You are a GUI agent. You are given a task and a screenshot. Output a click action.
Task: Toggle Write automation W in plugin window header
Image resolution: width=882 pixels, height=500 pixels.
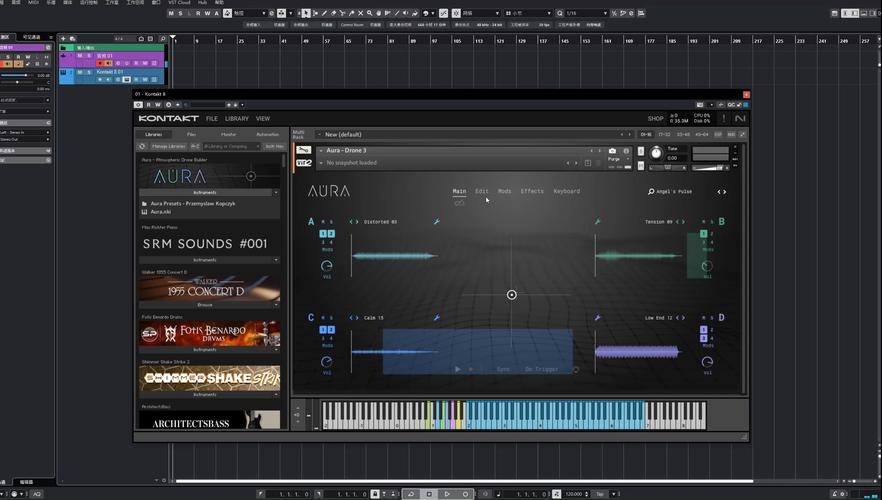158,105
